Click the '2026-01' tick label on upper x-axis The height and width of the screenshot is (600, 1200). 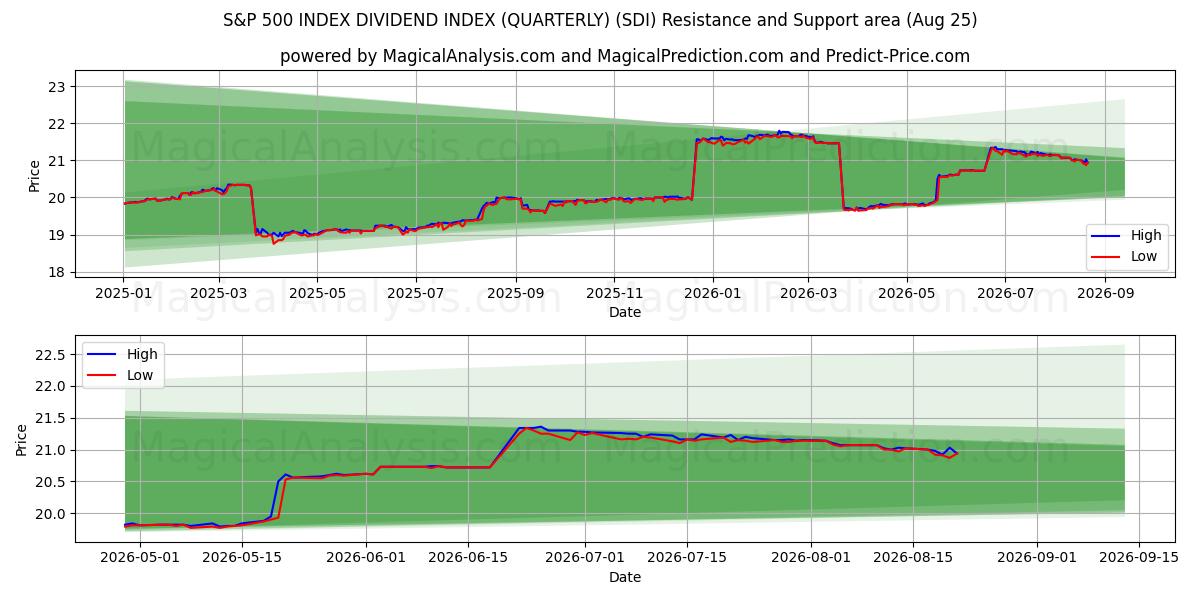click(712, 295)
